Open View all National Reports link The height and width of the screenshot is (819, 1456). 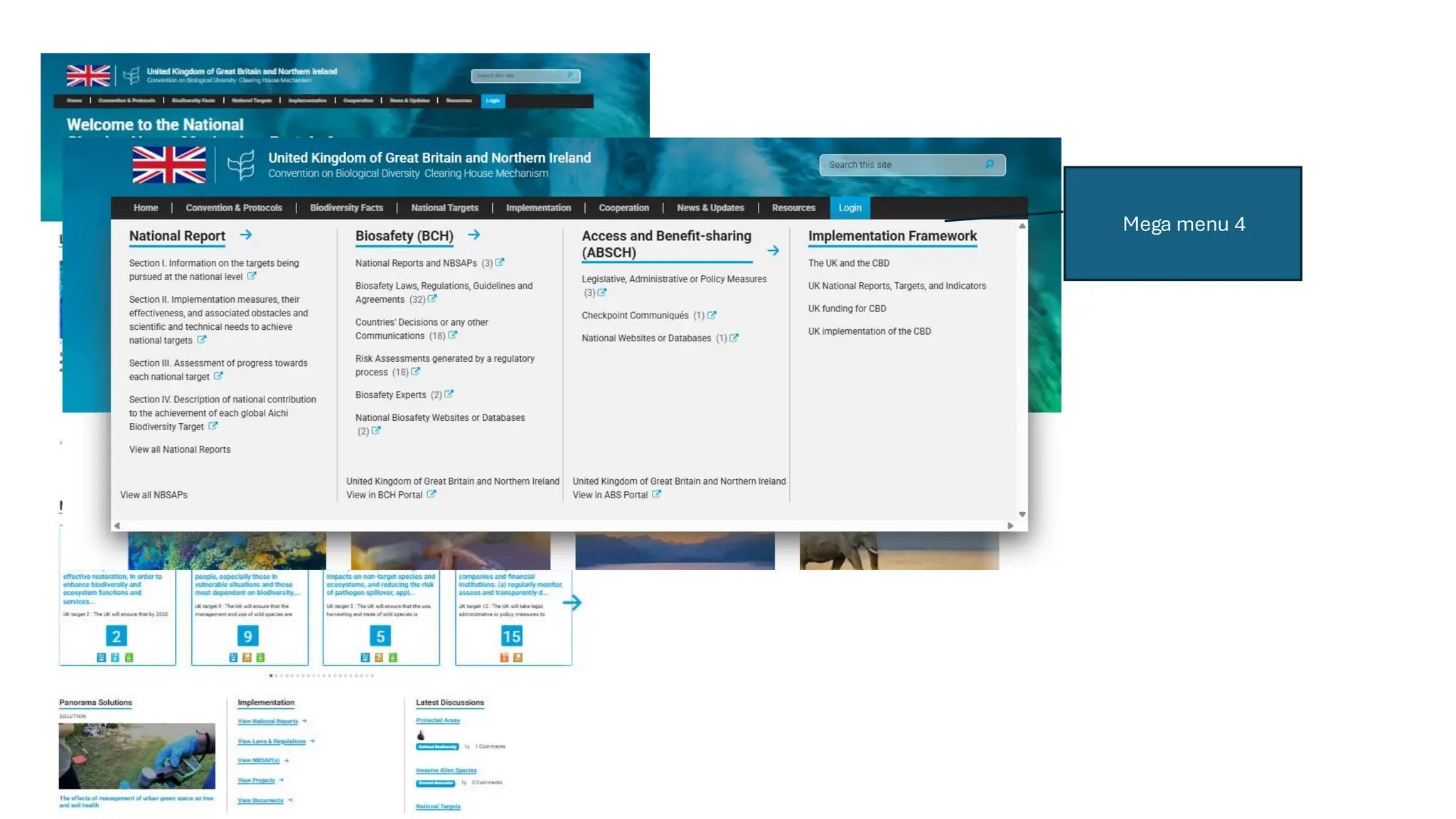click(180, 449)
